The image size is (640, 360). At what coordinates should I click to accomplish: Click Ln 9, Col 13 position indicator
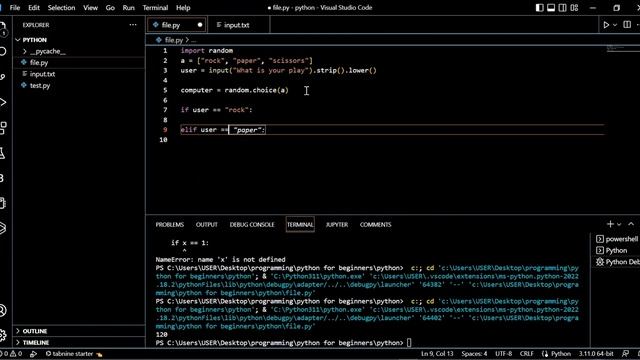coord(437,354)
